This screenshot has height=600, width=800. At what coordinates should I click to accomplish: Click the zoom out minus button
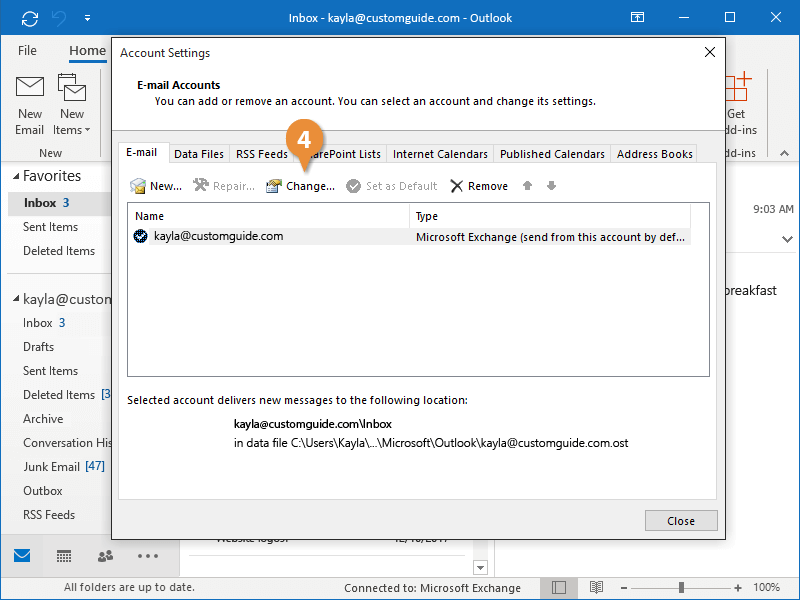tap(623, 588)
